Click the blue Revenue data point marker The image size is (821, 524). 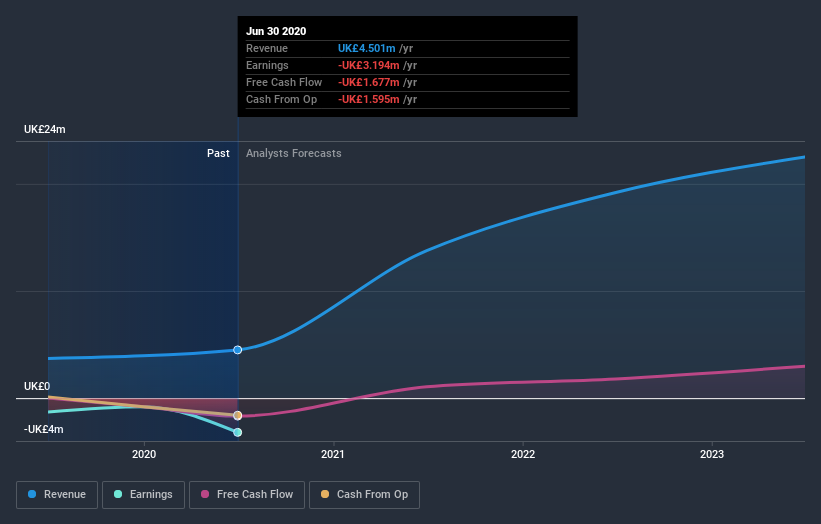[238, 350]
